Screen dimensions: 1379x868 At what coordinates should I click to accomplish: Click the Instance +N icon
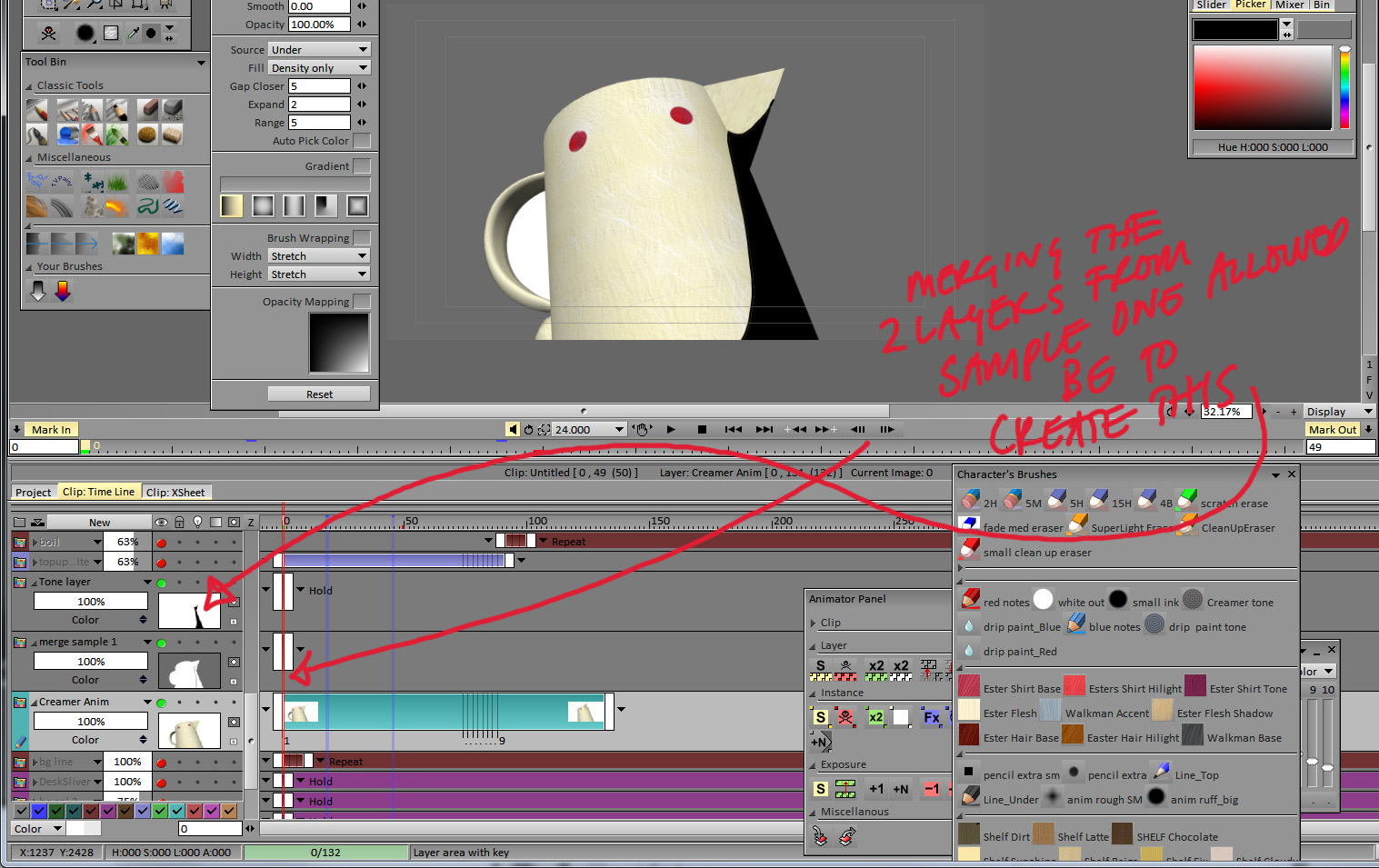[819, 742]
